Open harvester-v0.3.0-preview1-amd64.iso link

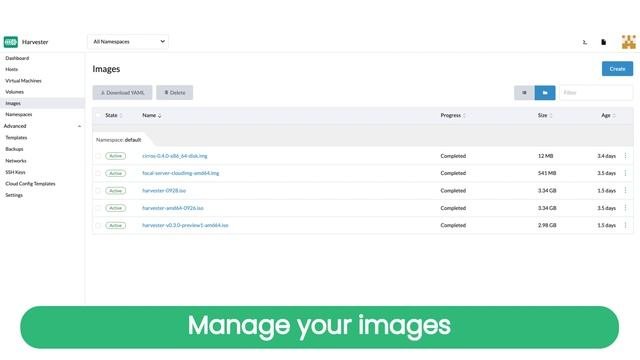pos(185,225)
